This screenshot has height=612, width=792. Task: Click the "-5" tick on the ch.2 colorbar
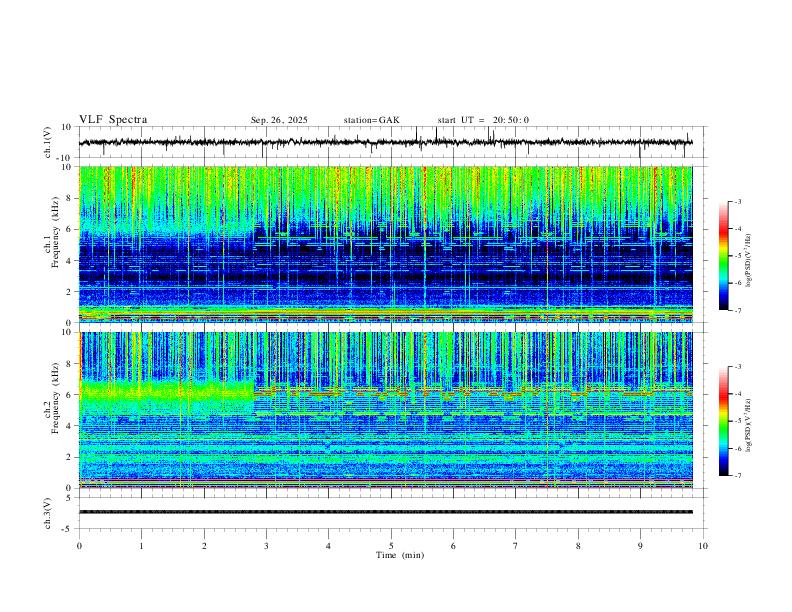(737, 421)
